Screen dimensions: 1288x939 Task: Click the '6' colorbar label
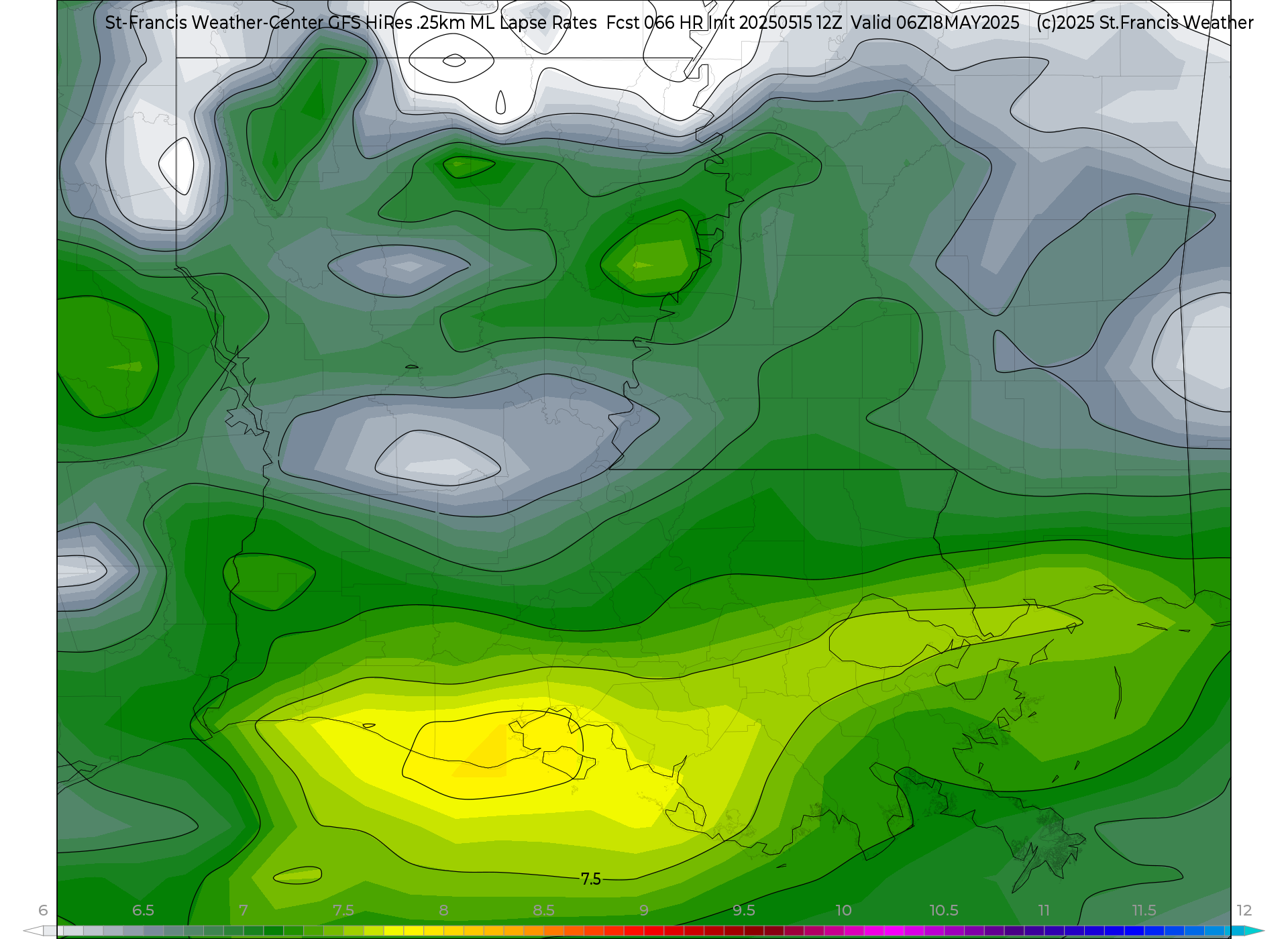(x=43, y=910)
